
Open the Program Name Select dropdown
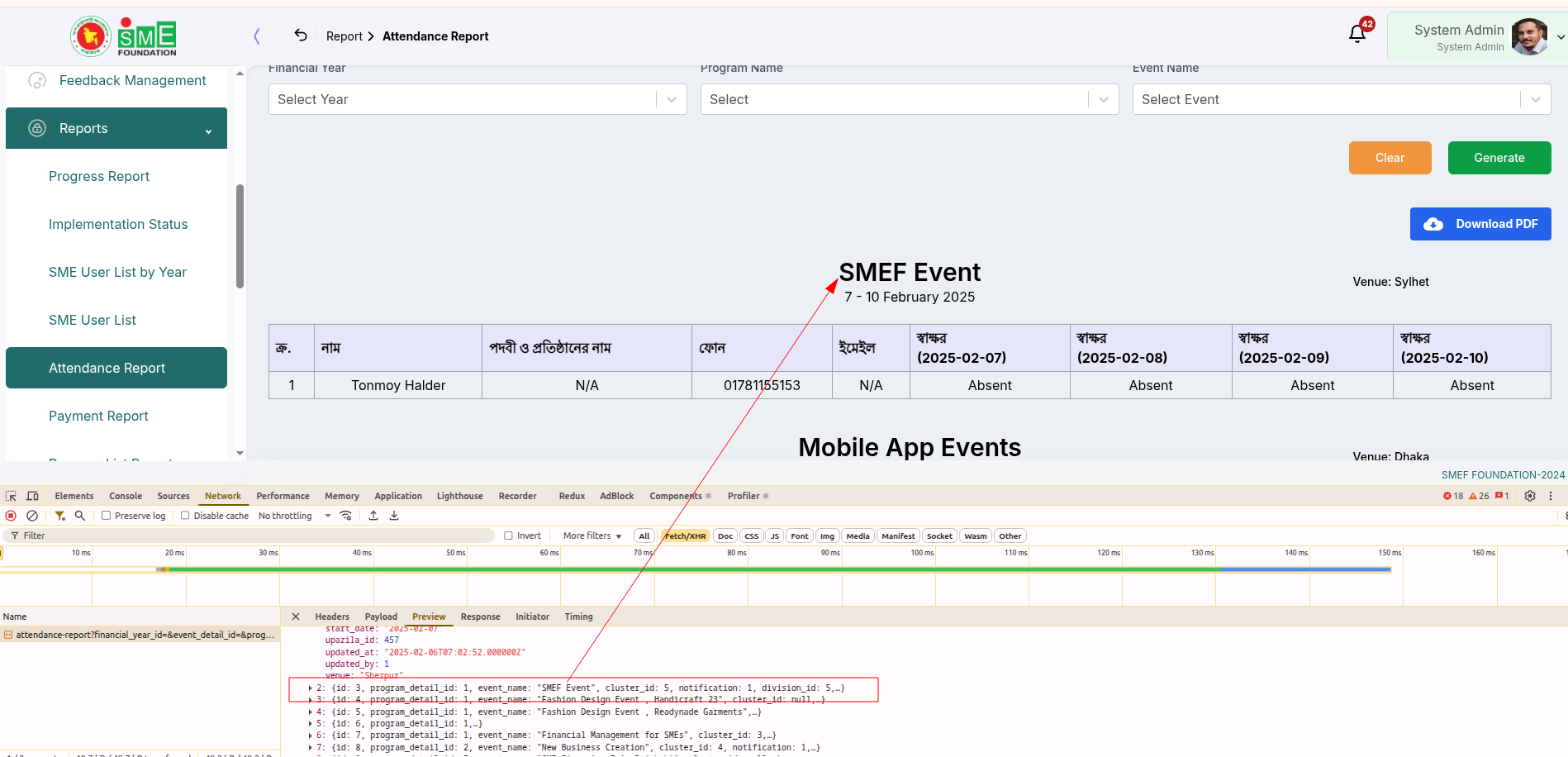910,99
